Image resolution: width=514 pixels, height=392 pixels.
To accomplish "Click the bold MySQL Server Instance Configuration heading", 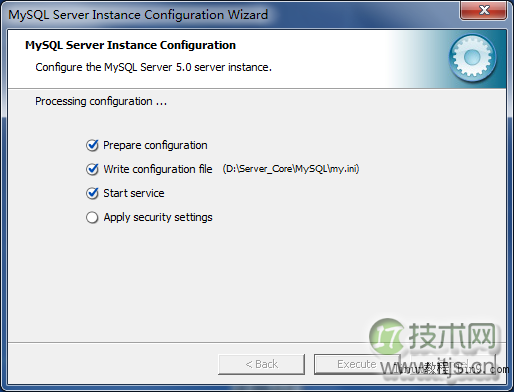I will (130, 45).
